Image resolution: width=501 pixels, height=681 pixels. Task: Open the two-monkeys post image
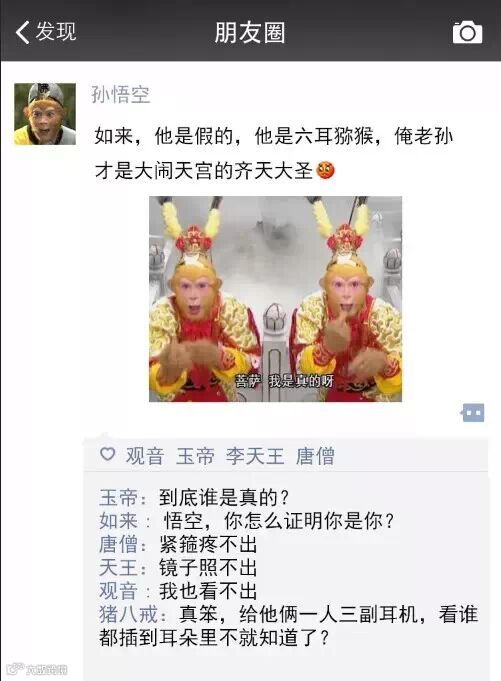pyautogui.click(x=275, y=299)
